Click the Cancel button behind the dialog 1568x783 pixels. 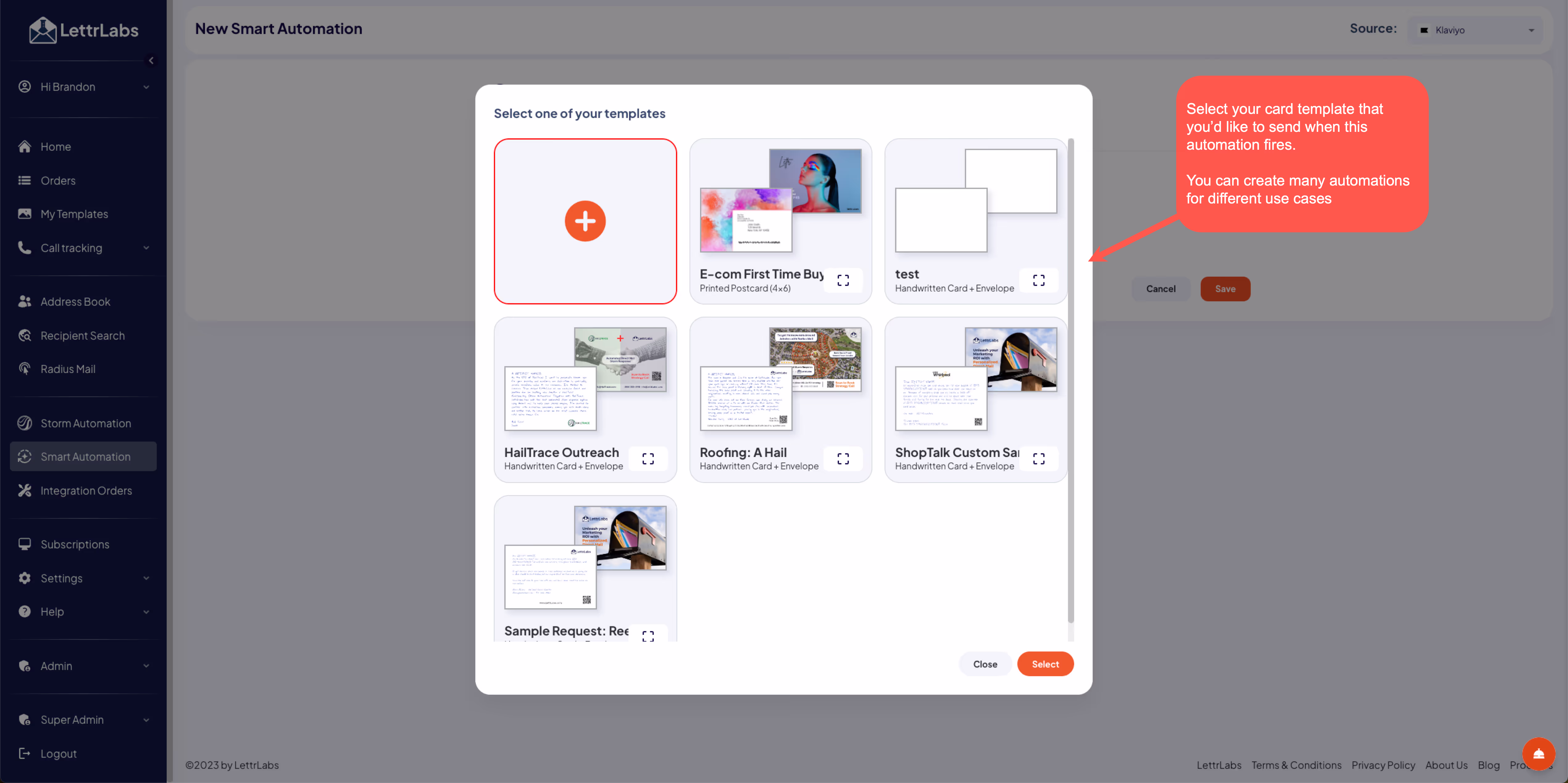tap(1161, 289)
